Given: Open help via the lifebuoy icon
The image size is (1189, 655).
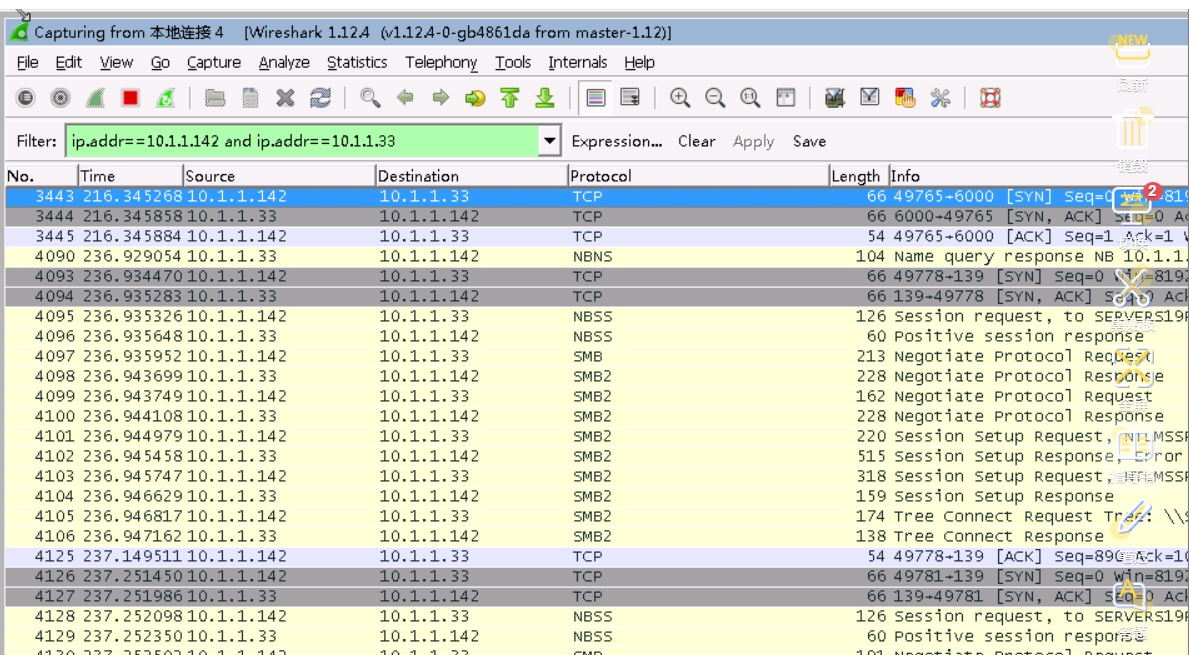Looking at the screenshot, I should (x=990, y=98).
